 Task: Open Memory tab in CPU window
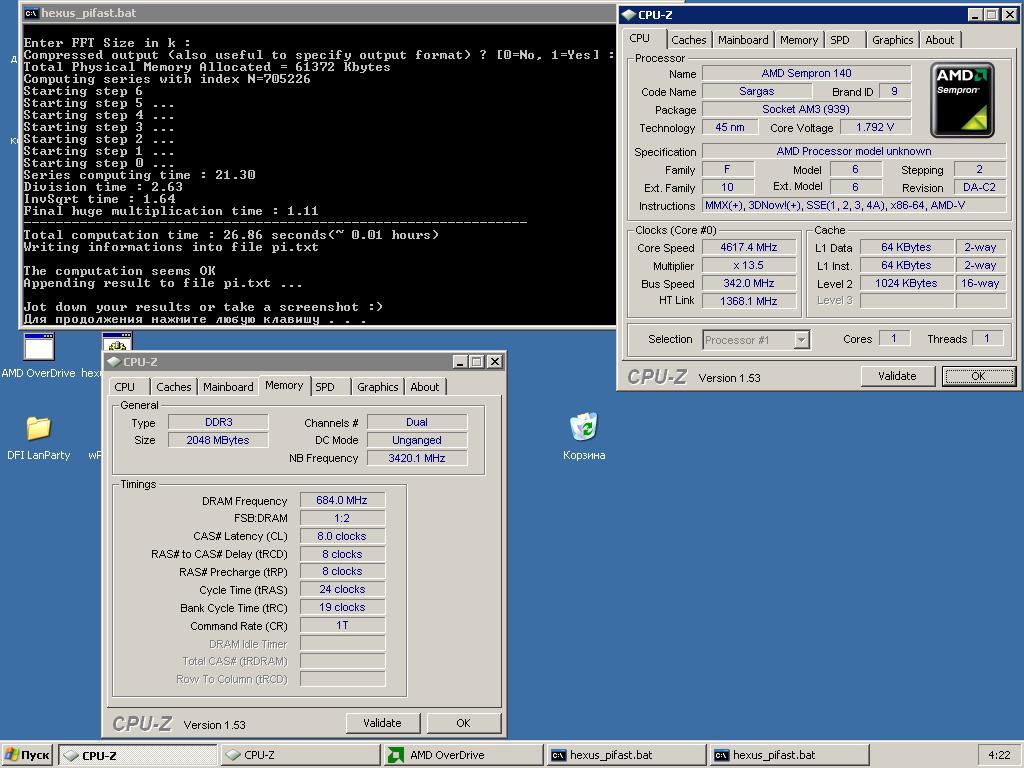[x=799, y=40]
